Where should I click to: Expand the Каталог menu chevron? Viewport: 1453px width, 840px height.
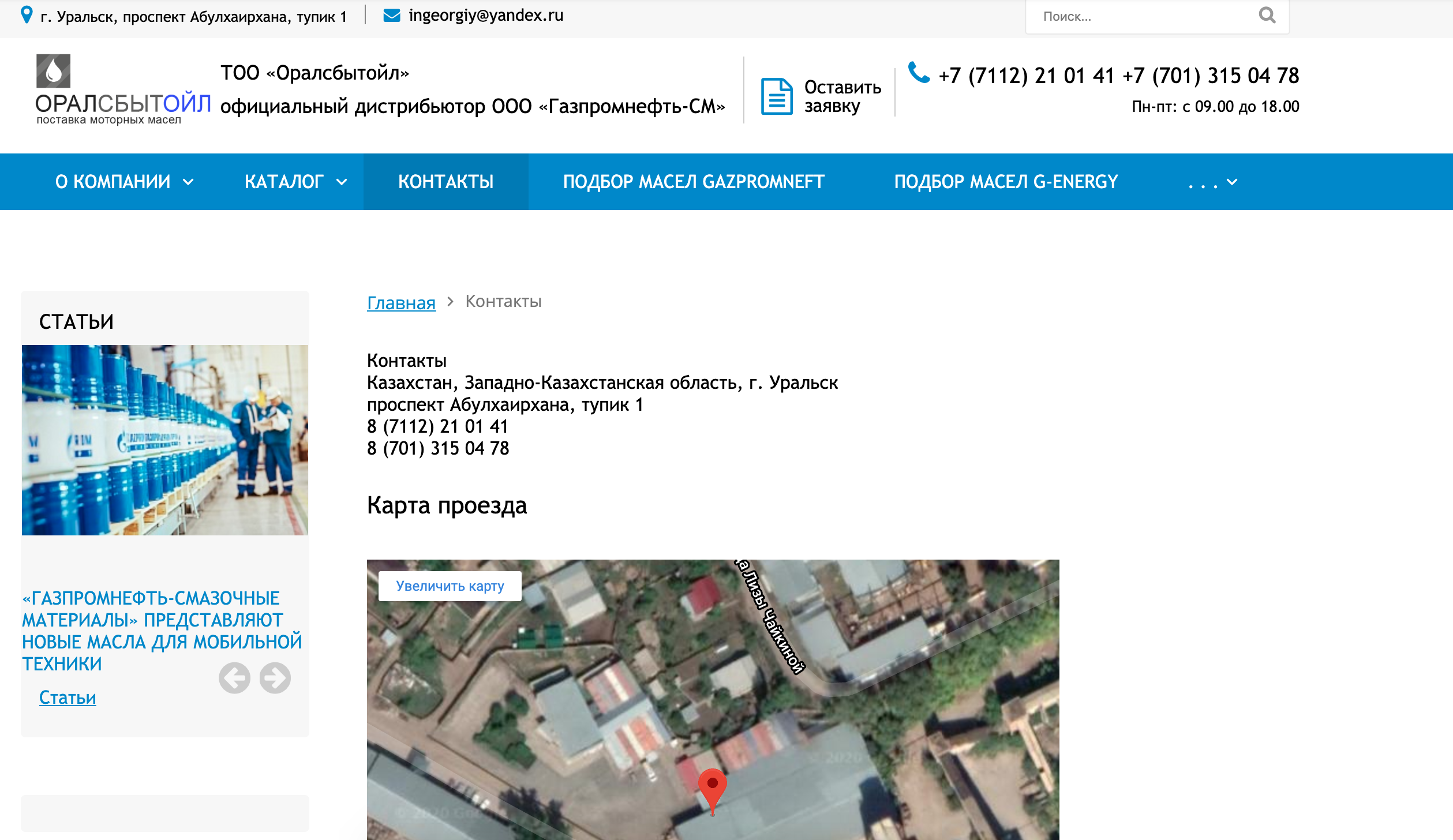(x=342, y=182)
